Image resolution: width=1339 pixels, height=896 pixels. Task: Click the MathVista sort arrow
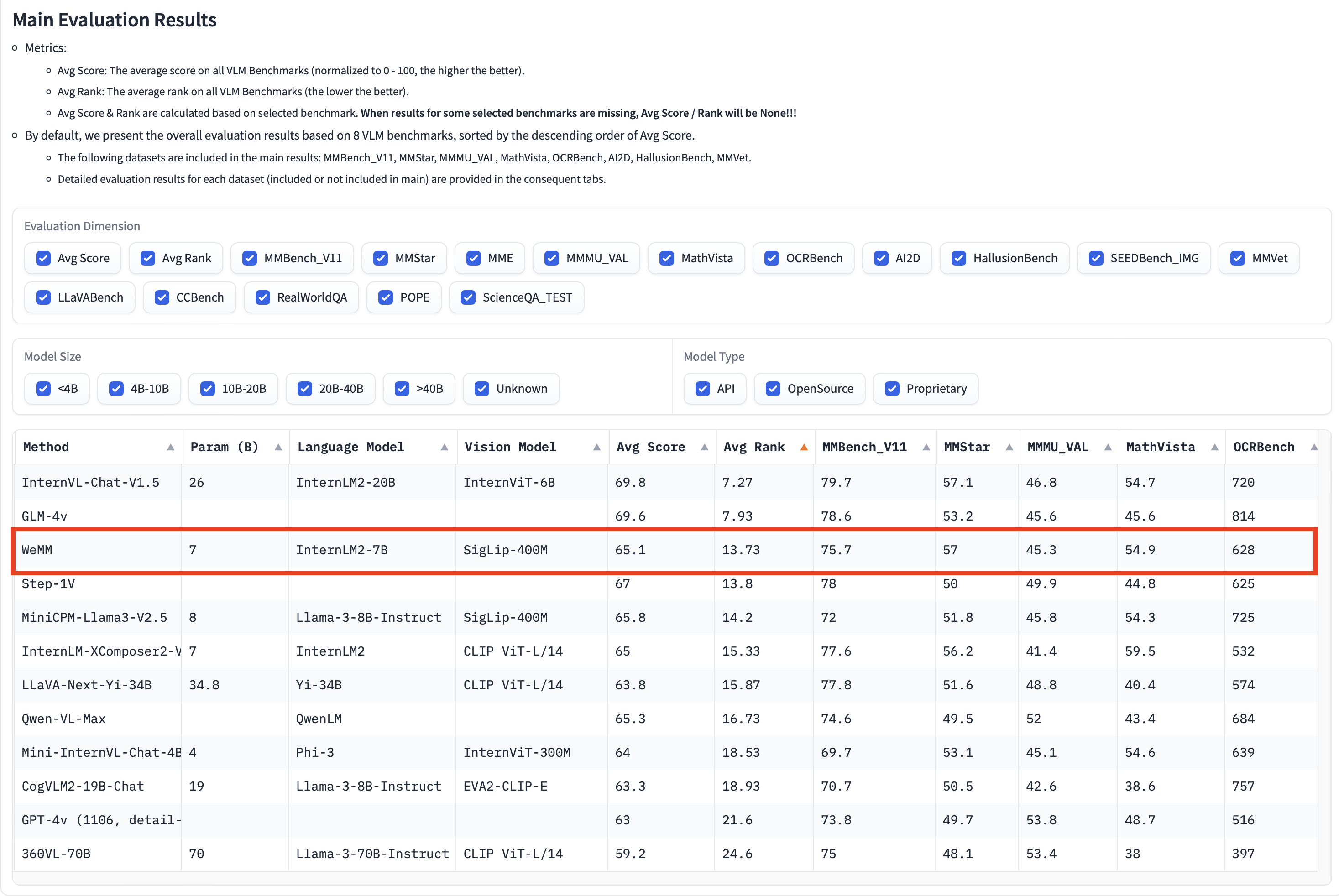[x=1214, y=448]
